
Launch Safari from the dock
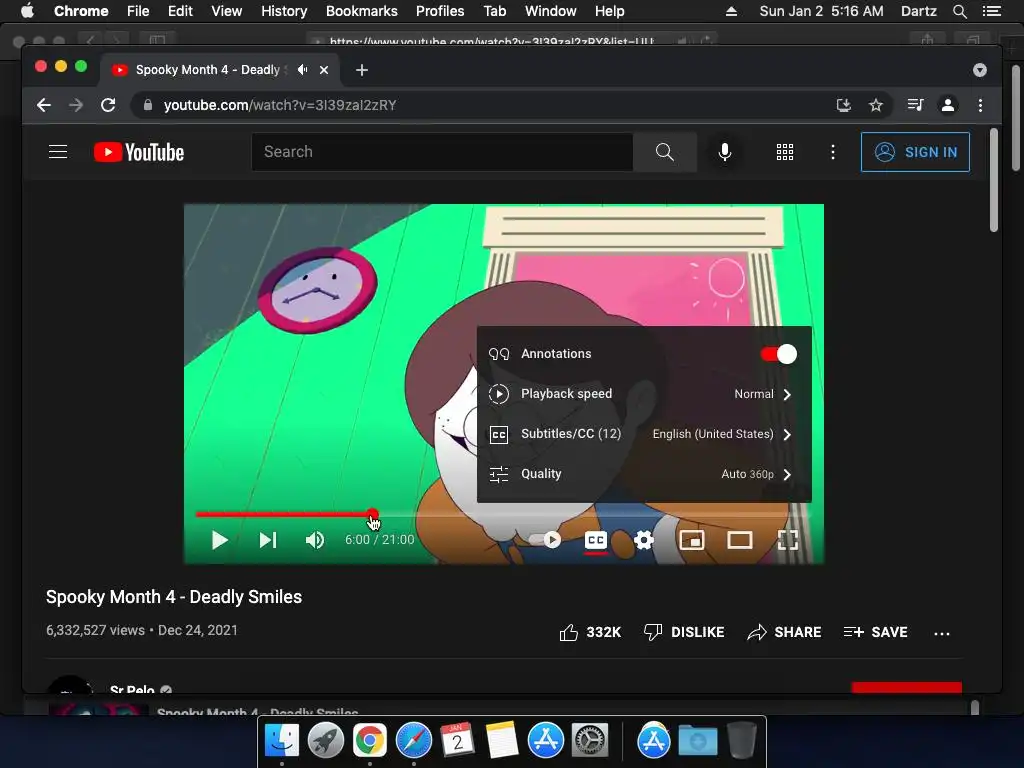(413, 741)
